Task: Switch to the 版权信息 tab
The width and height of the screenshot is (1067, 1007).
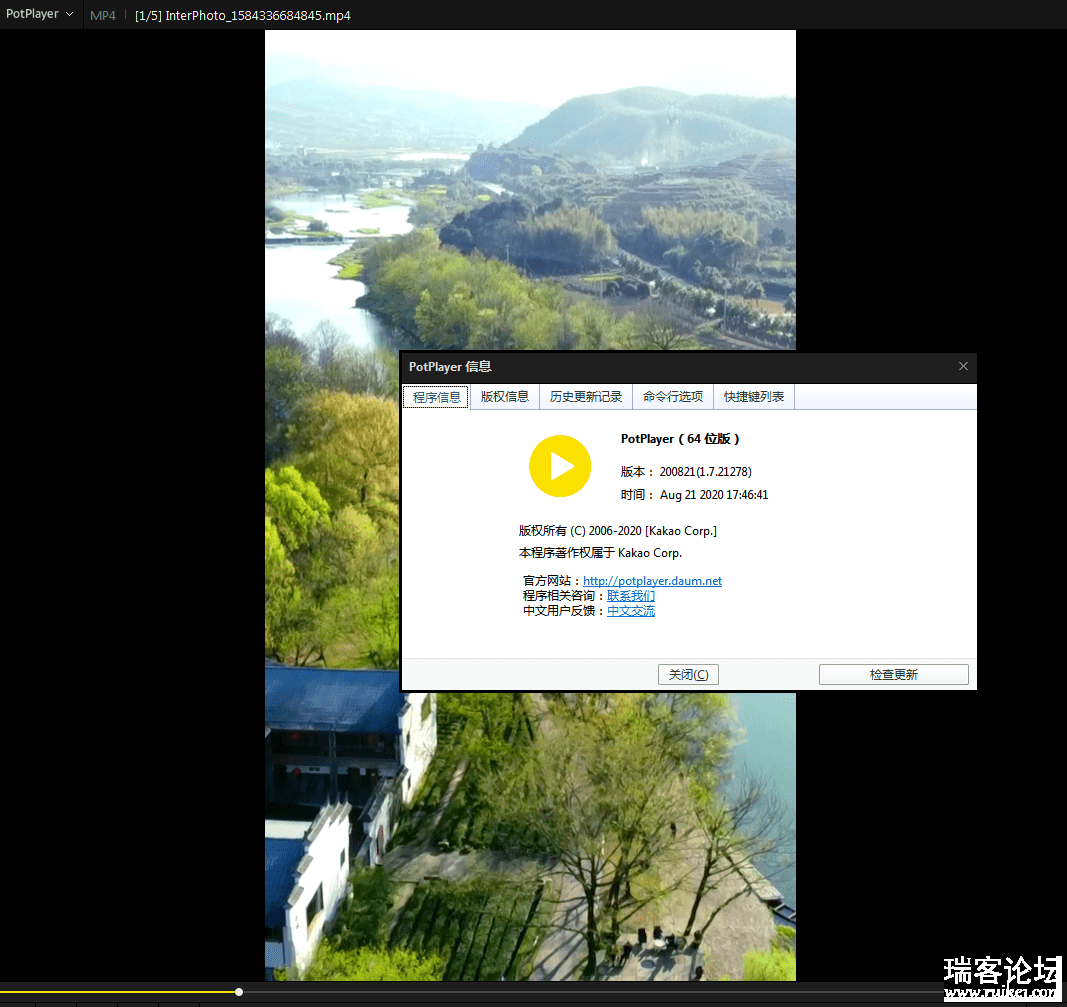Action: (x=504, y=397)
